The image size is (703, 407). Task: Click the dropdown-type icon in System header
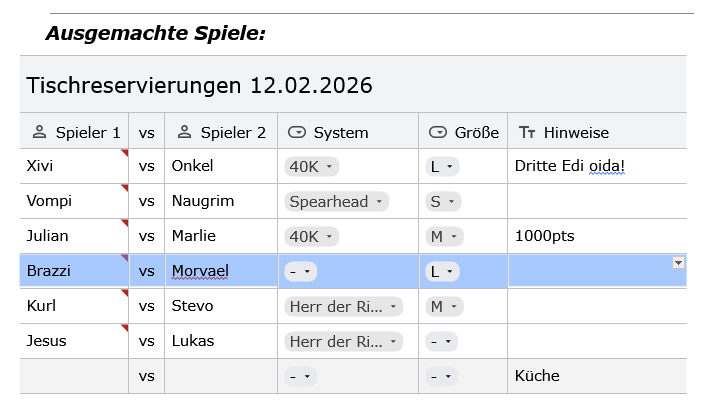297,132
